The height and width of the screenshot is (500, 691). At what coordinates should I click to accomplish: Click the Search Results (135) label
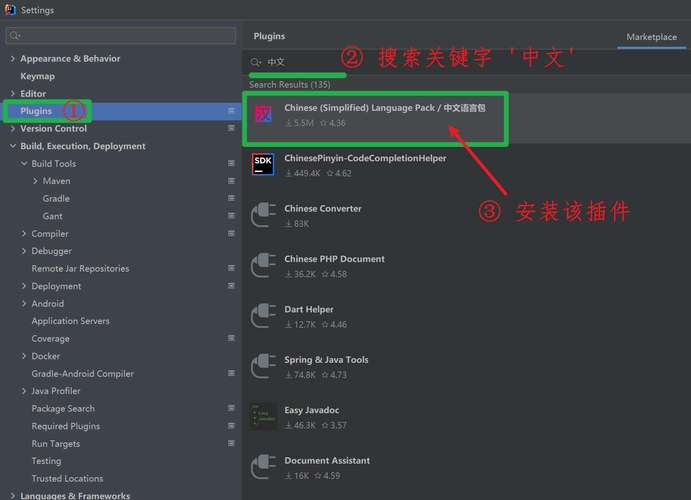tap(290, 85)
